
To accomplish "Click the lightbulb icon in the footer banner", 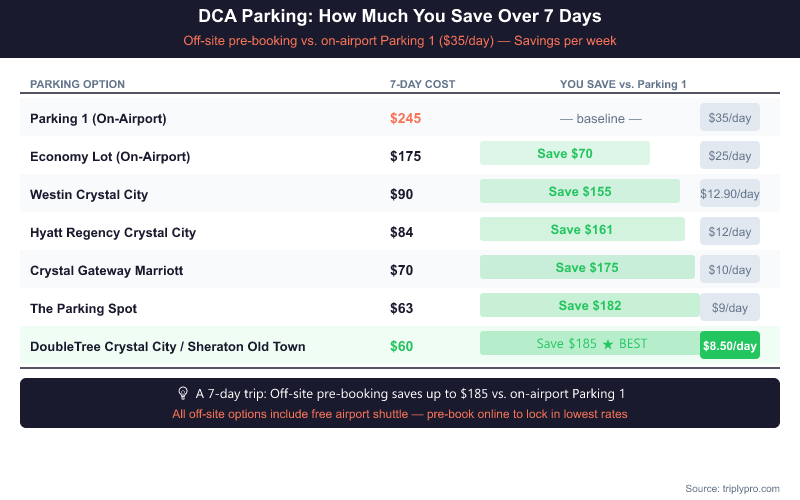I will pos(183,393).
